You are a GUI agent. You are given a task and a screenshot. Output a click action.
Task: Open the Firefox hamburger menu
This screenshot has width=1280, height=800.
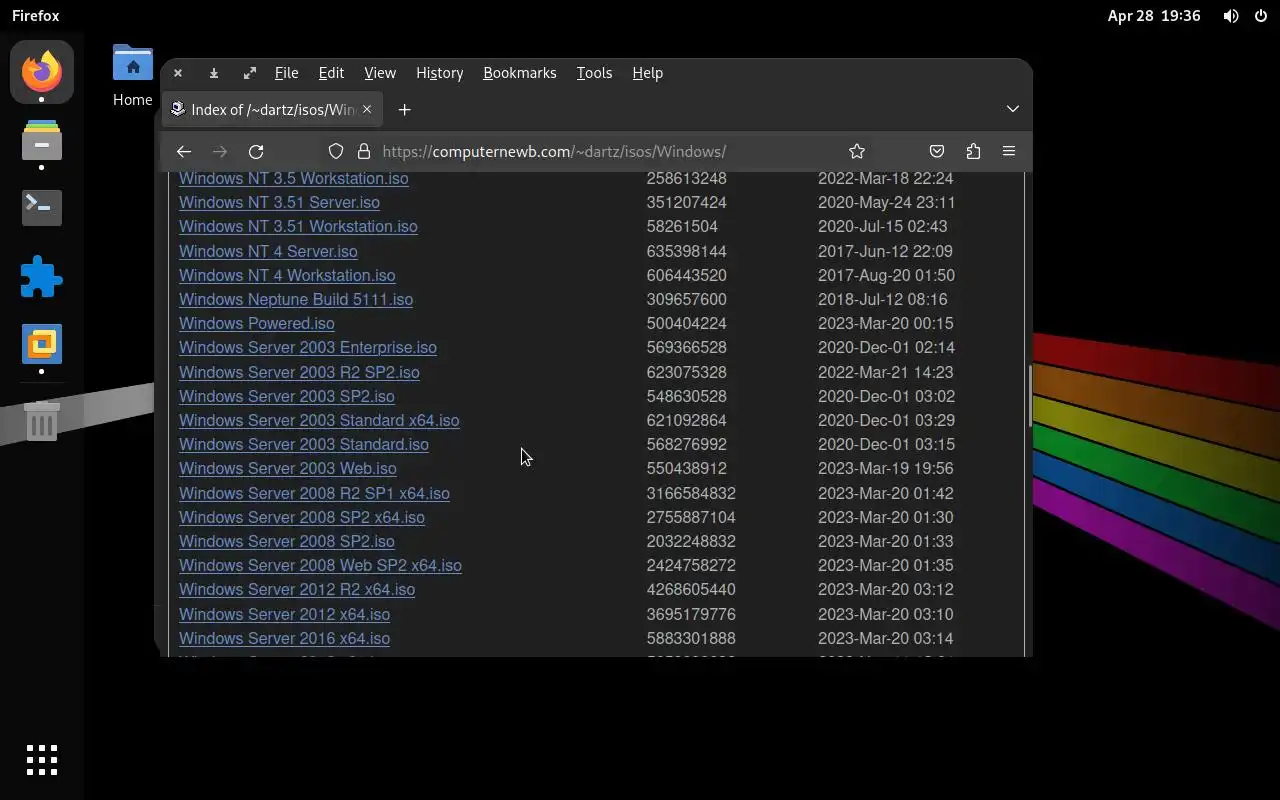point(1009,152)
